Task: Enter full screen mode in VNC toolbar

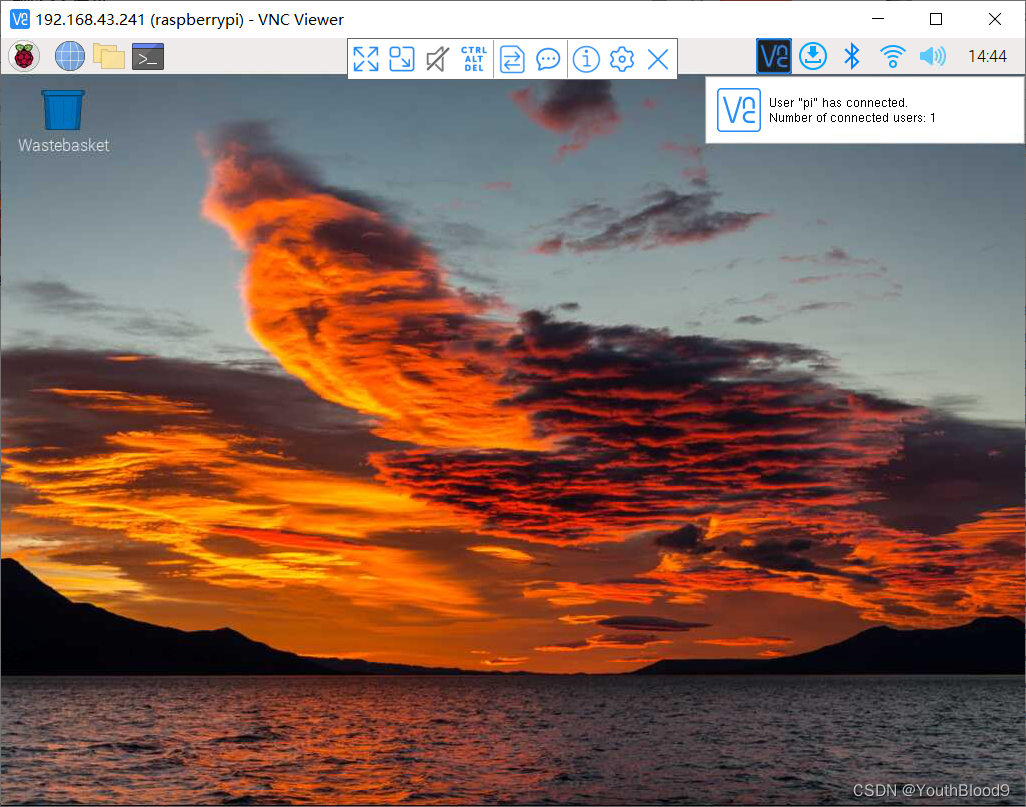Action: (x=366, y=59)
